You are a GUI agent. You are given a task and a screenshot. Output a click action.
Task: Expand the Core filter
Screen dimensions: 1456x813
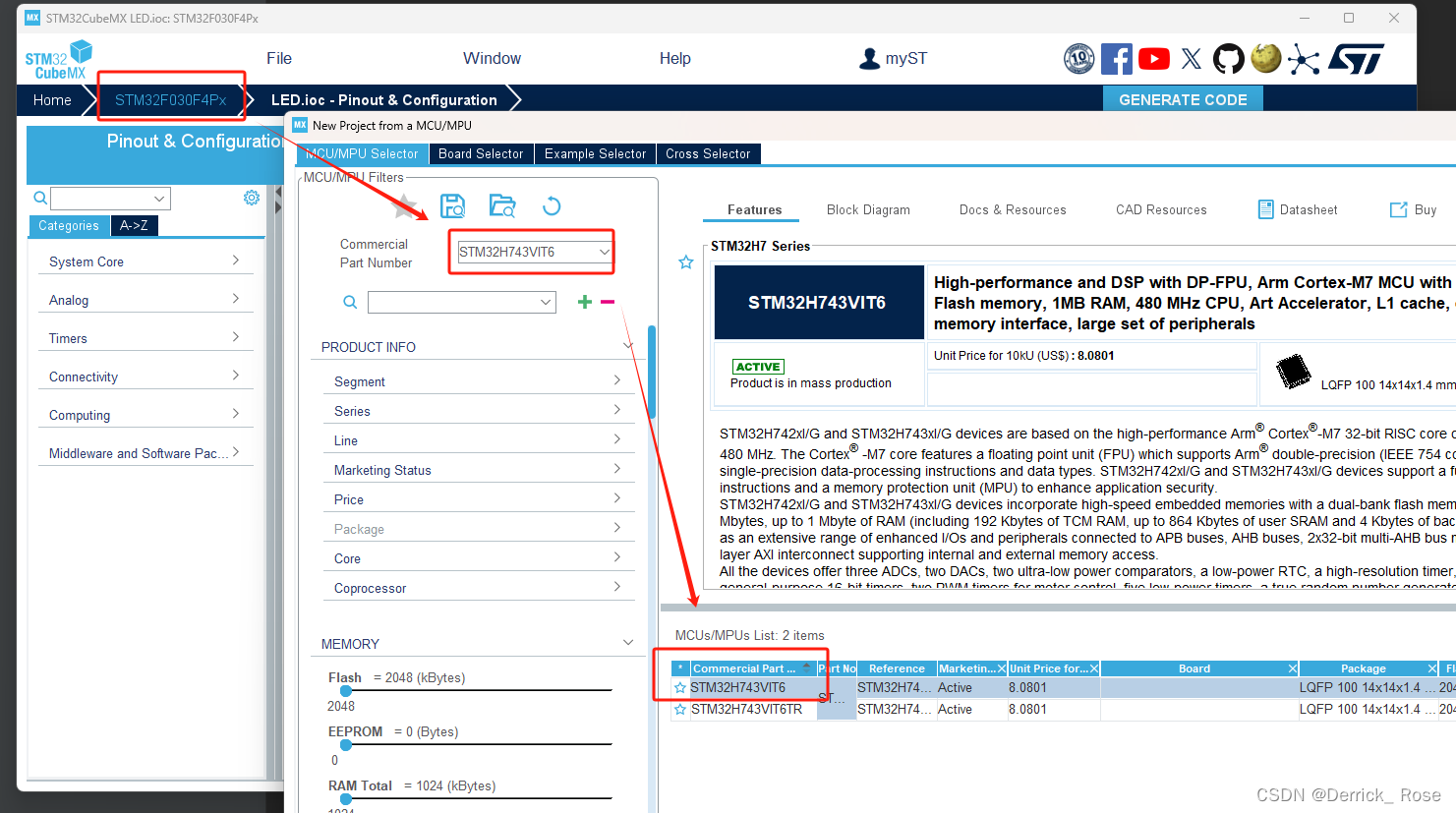tap(617, 557)
